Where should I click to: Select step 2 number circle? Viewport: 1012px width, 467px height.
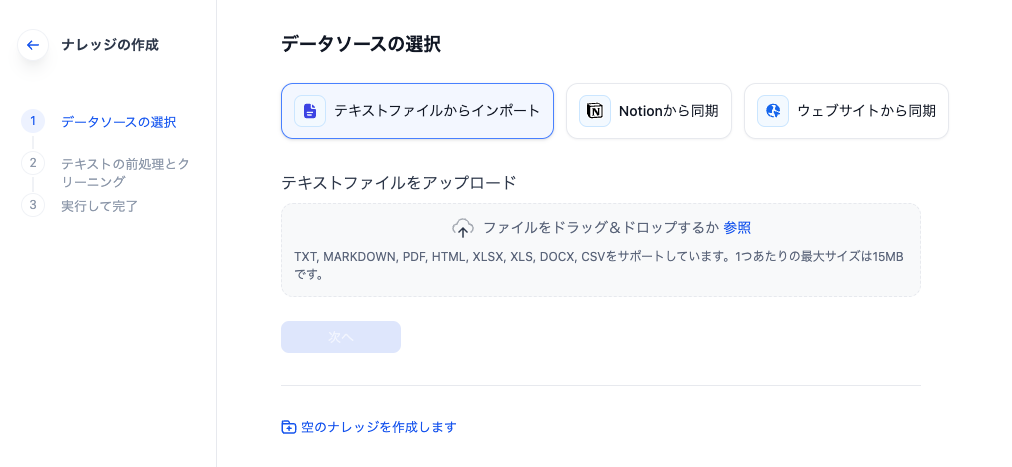point(33,162)
